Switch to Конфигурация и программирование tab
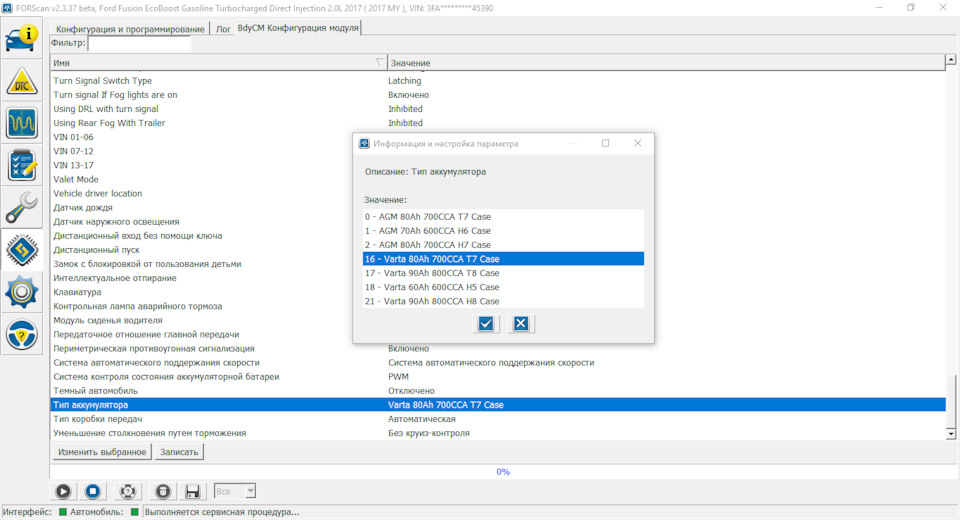Image resolution: width=960 pixels, height=520 pixels. (130, 29)
